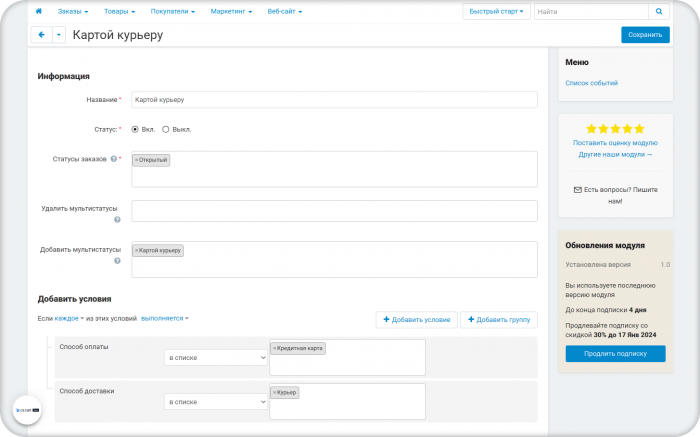Focus the Найти search field

click(591, 12)
